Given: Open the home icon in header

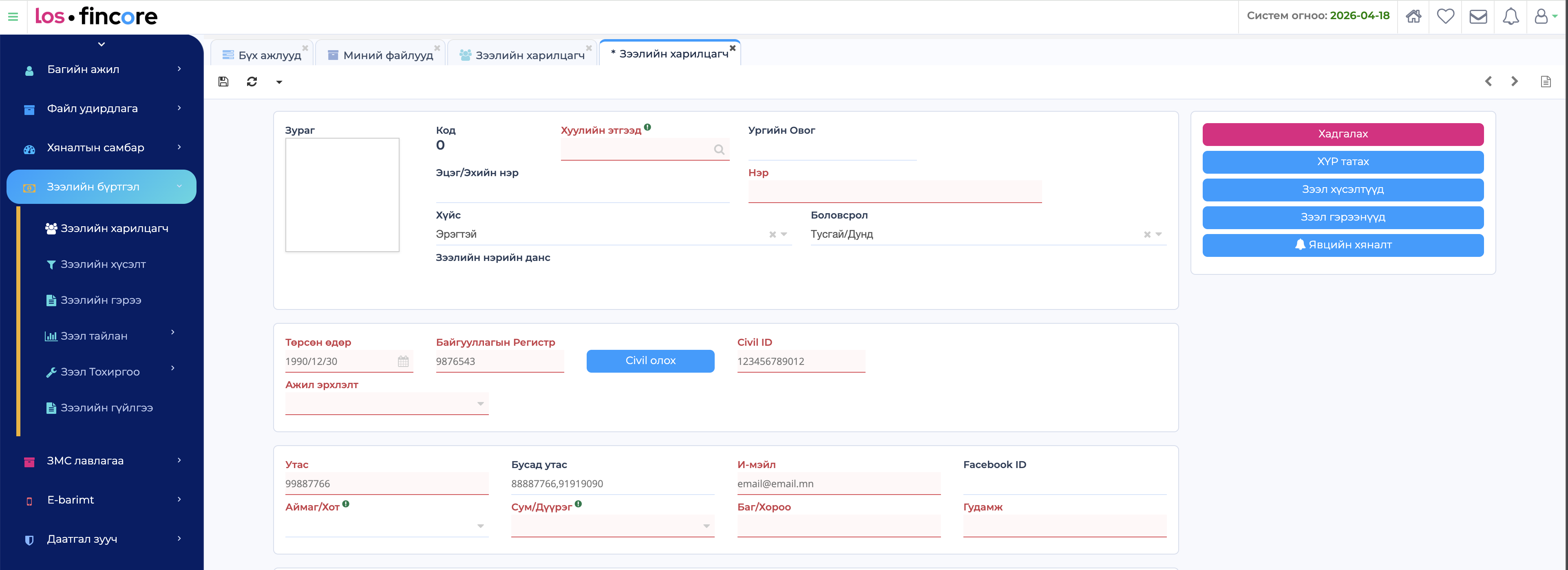Looking at the screenshot, I should (x=1413, y=16).
